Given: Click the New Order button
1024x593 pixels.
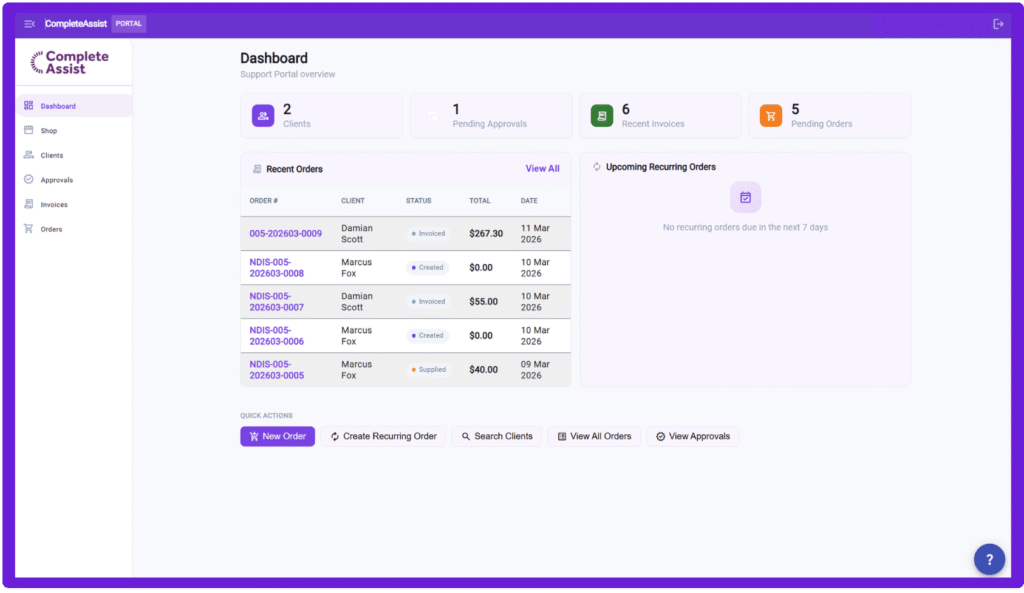Looking at the screenshot, I should coord(277,436).
